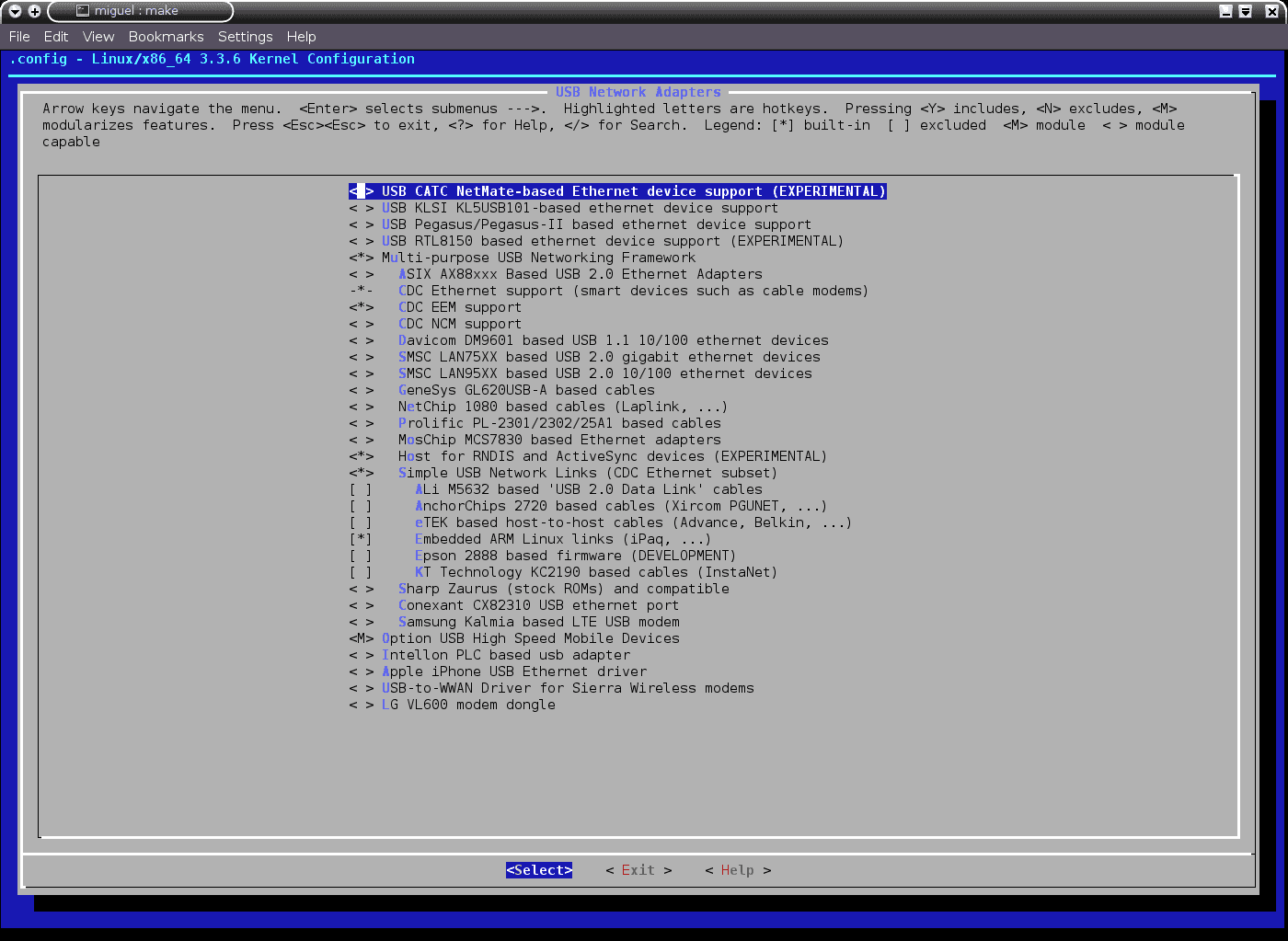The height and width of the screenshot is (941, 1288).
Task: Click the sticky pin icon in title bar
Action: tap(34, 11)
